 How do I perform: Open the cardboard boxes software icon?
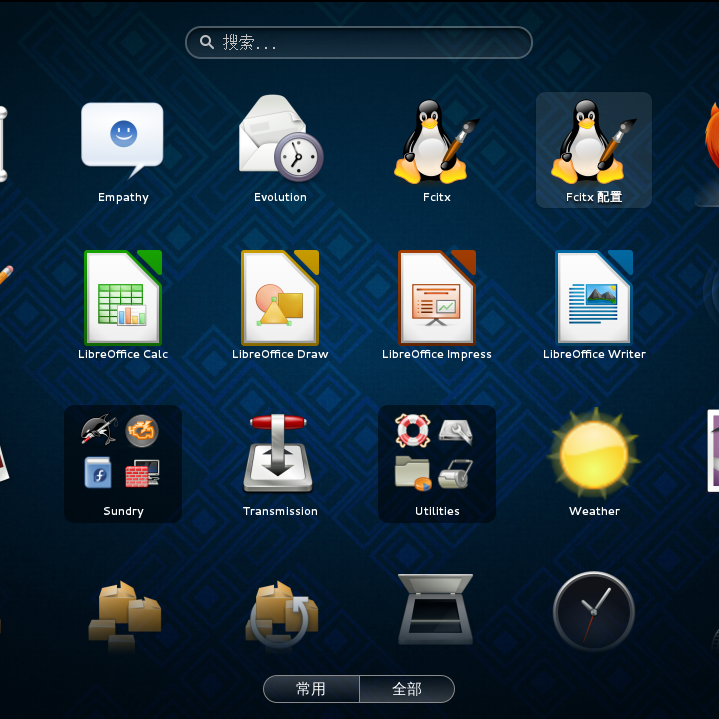pyautogui.click(x=124, y=615)
